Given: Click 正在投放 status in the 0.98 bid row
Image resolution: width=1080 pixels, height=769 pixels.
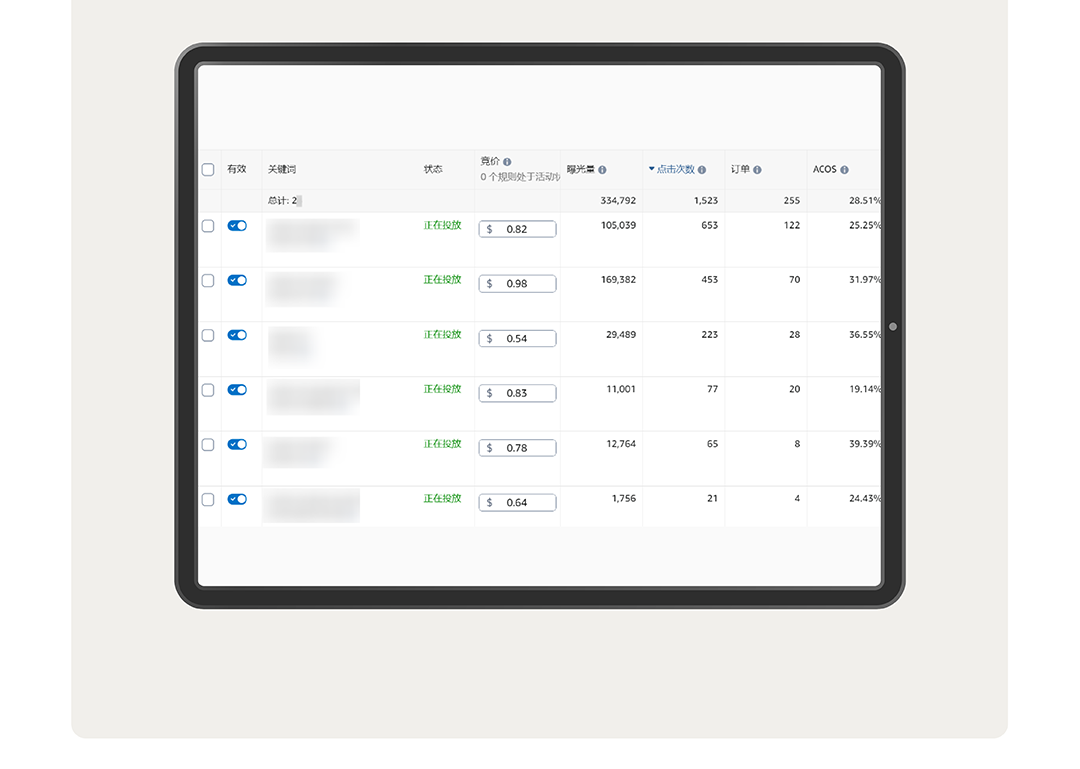Looking at the screenshot, I should (442, 280).
